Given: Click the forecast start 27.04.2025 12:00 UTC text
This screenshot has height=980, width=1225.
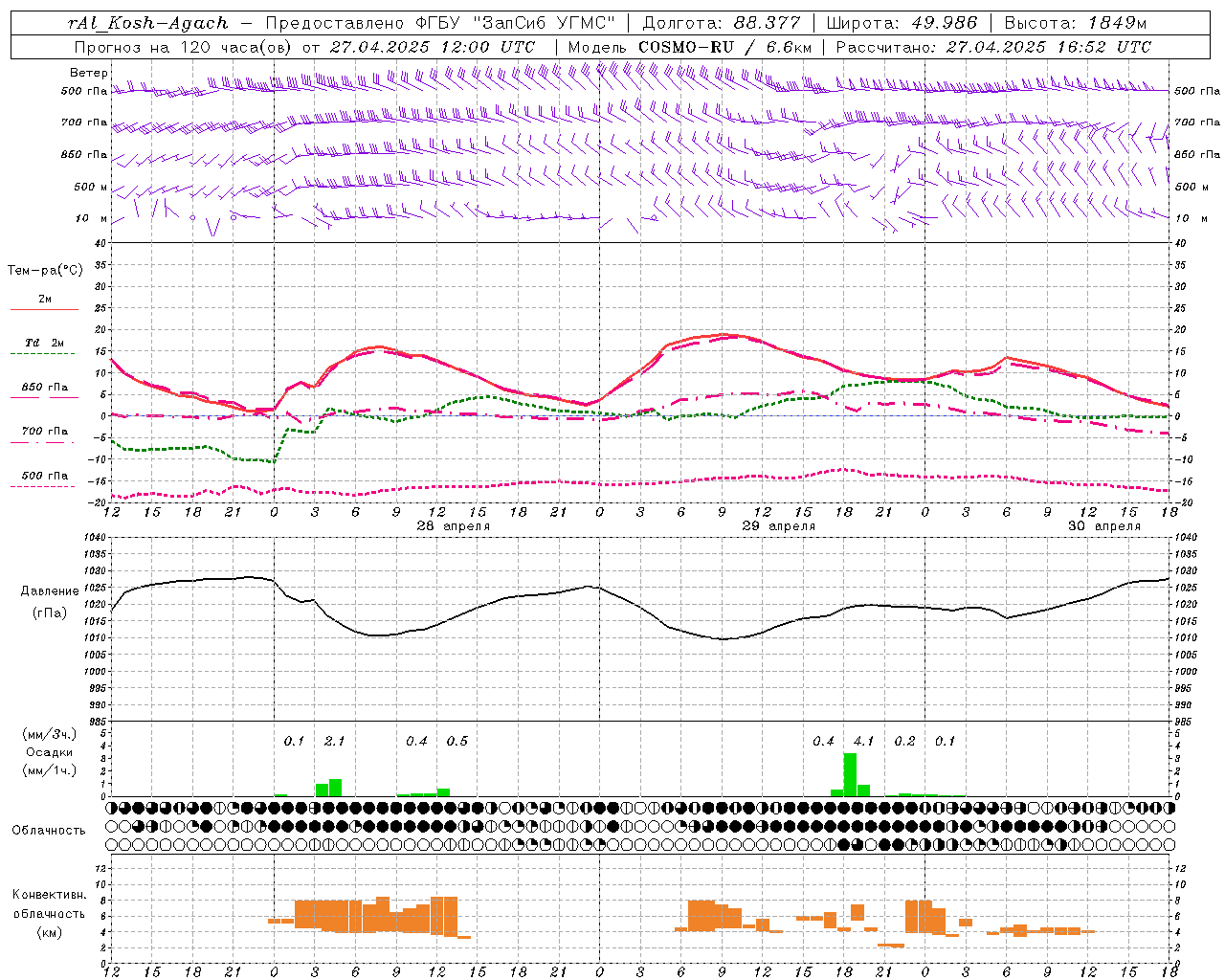Looking at the screenshot, I should (x=433, y=47).
